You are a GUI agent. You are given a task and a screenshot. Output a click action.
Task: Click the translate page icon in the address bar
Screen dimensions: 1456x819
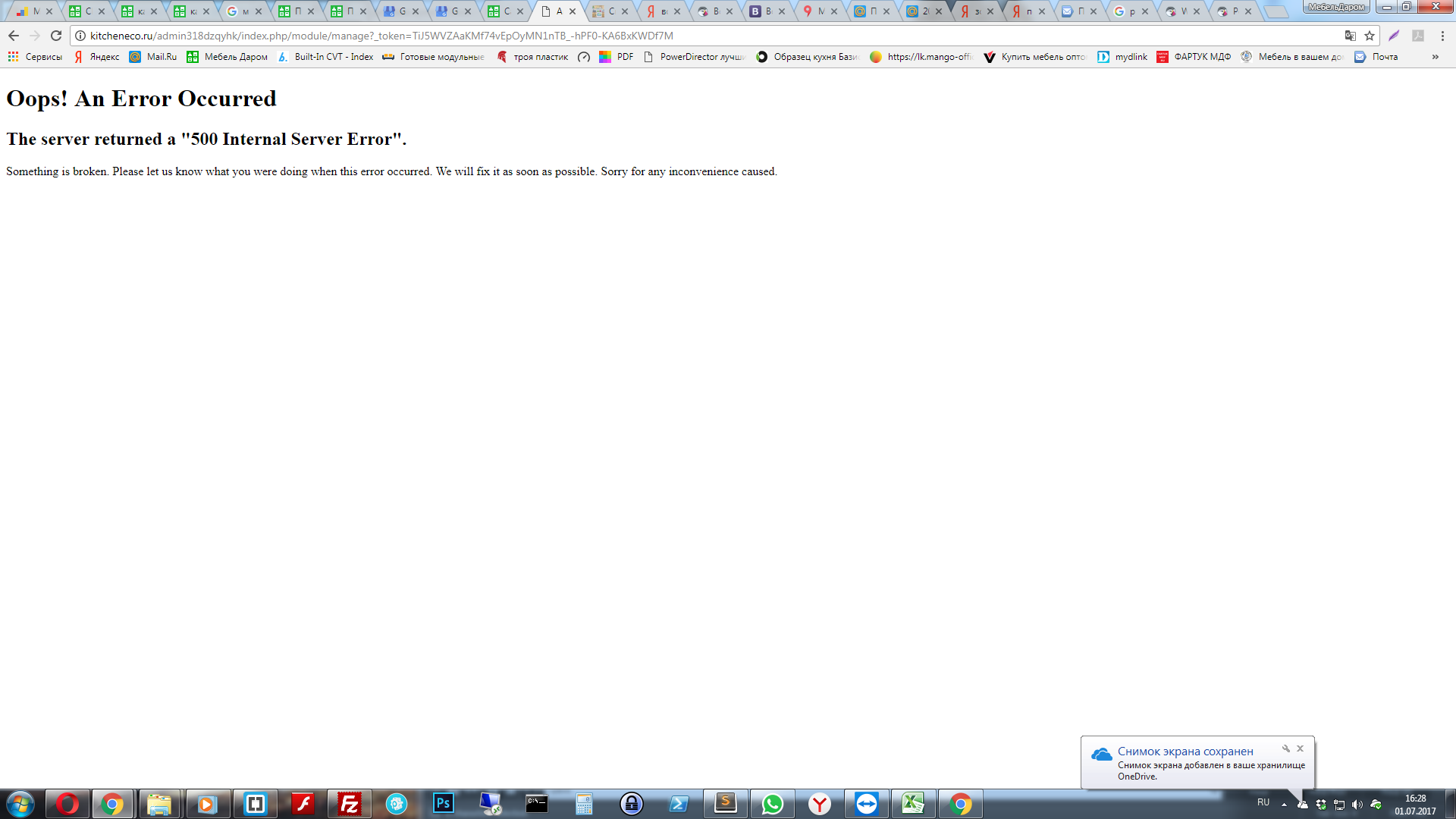pyautogui.click(x=1350, y=36)
